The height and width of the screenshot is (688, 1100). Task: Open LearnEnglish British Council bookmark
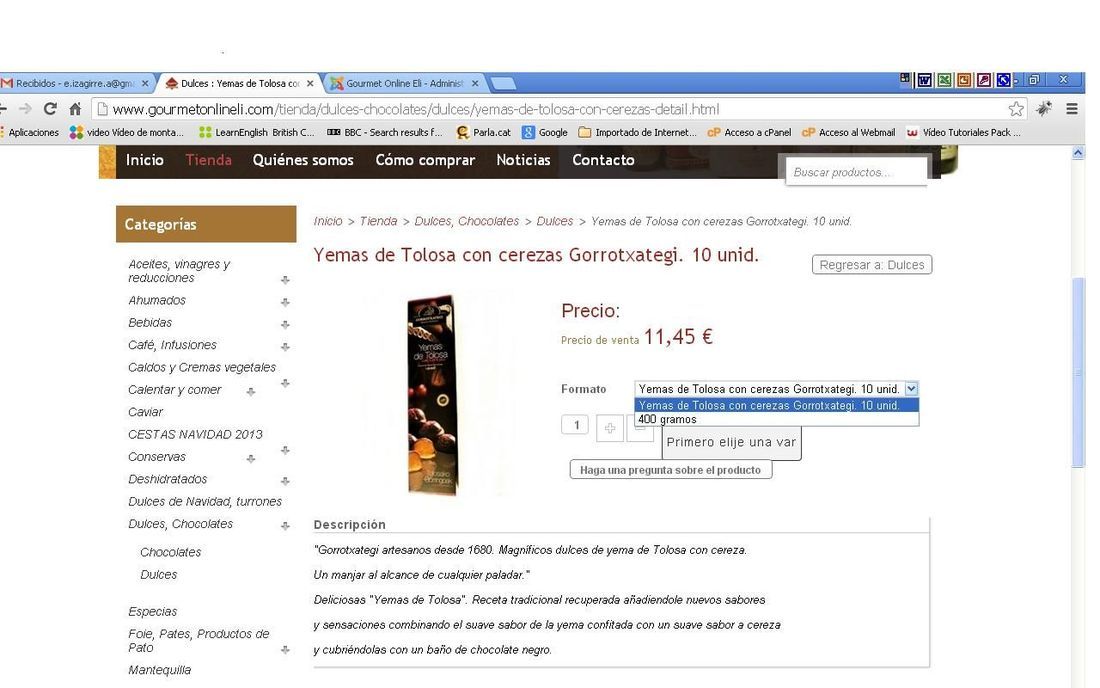pos(257,132)
